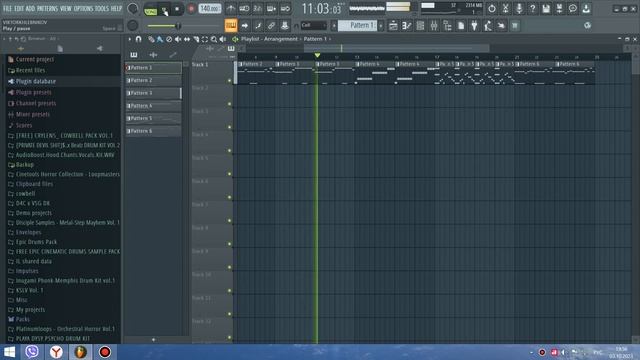The width and height of the screenshot is (640, 360).
Task: Toggle typing keyboard to piano button
Action: [231, 26]
